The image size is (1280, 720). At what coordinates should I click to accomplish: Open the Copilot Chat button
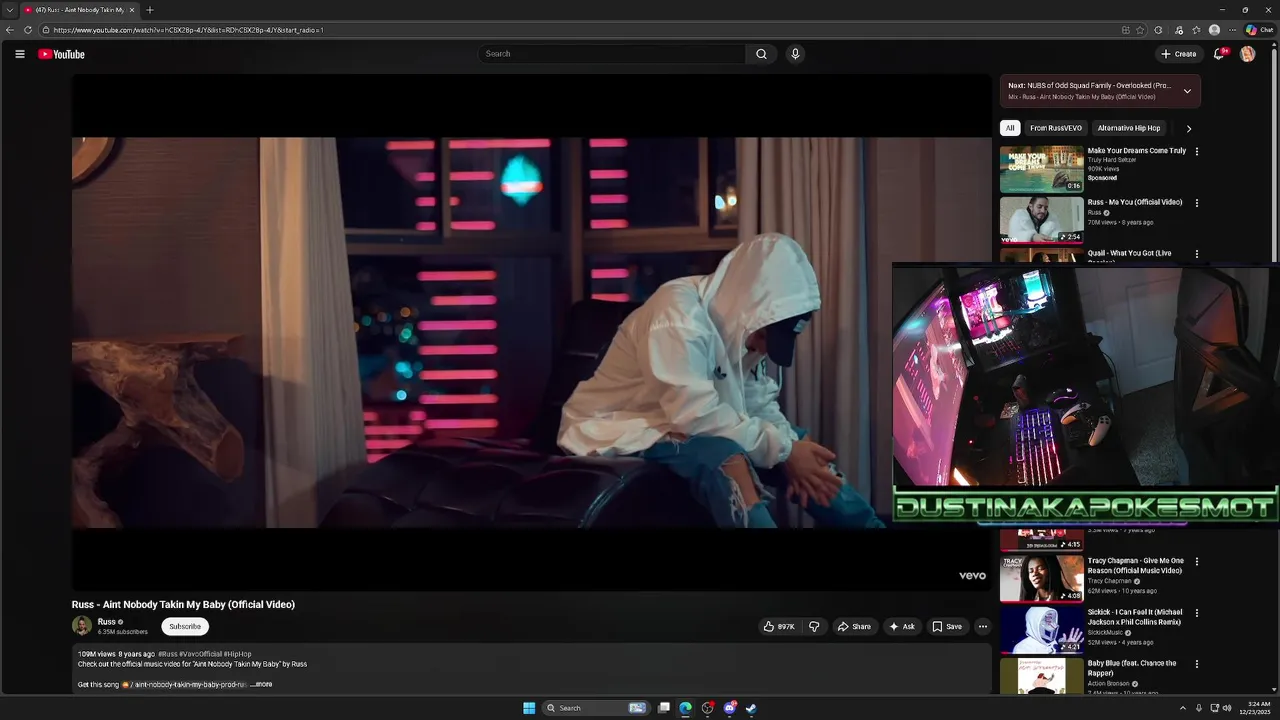(1259, 30)
